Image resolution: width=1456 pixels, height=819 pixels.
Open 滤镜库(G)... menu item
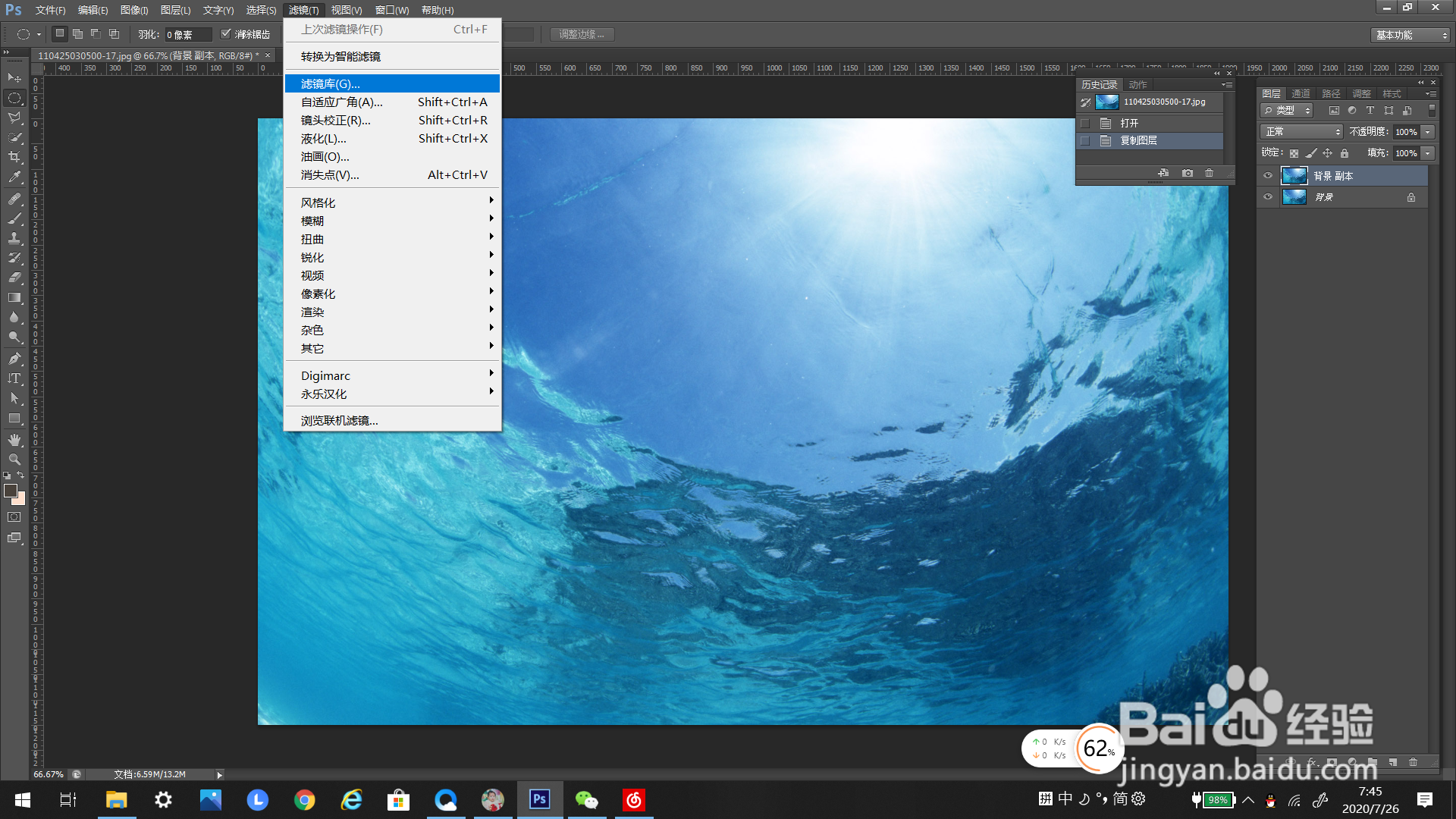(x=392, y=83)
